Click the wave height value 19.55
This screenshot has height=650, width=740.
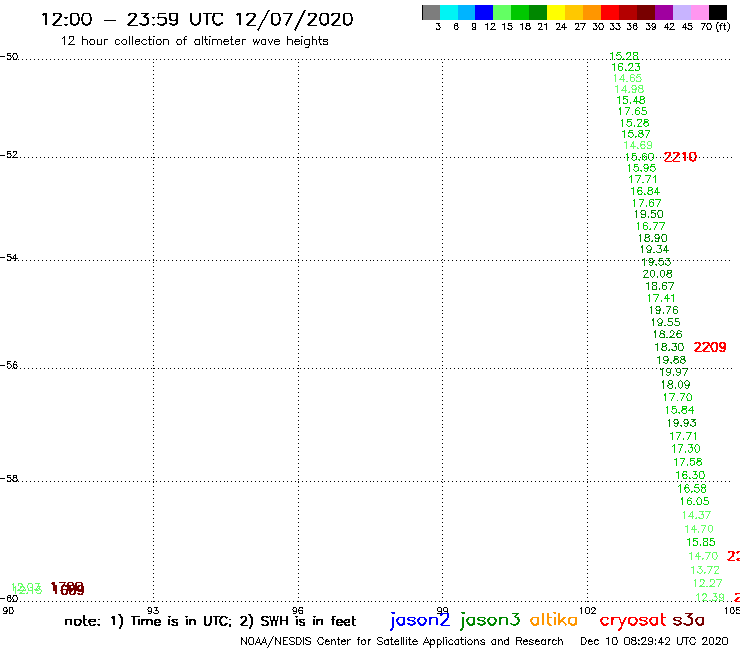point(665,322)
